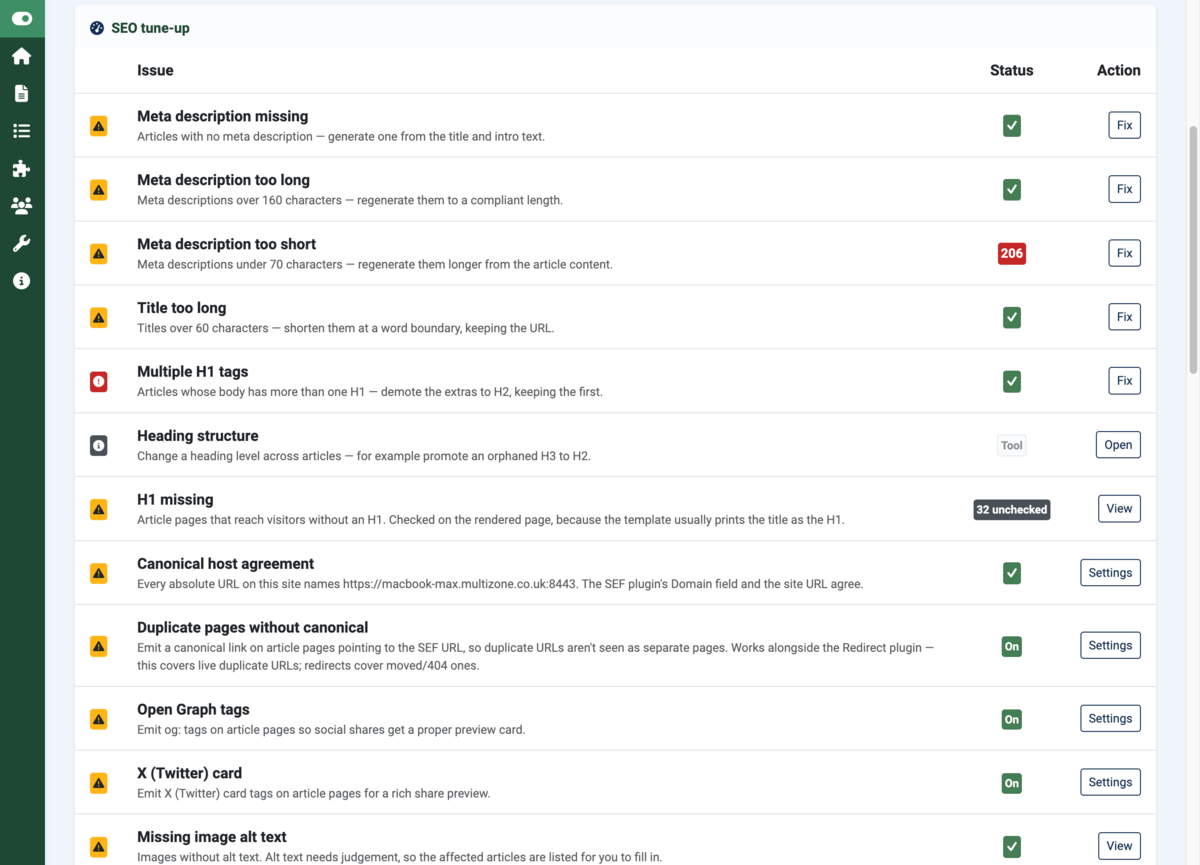
Task: Click warning icon for Title too long
Action: point(99,318)
